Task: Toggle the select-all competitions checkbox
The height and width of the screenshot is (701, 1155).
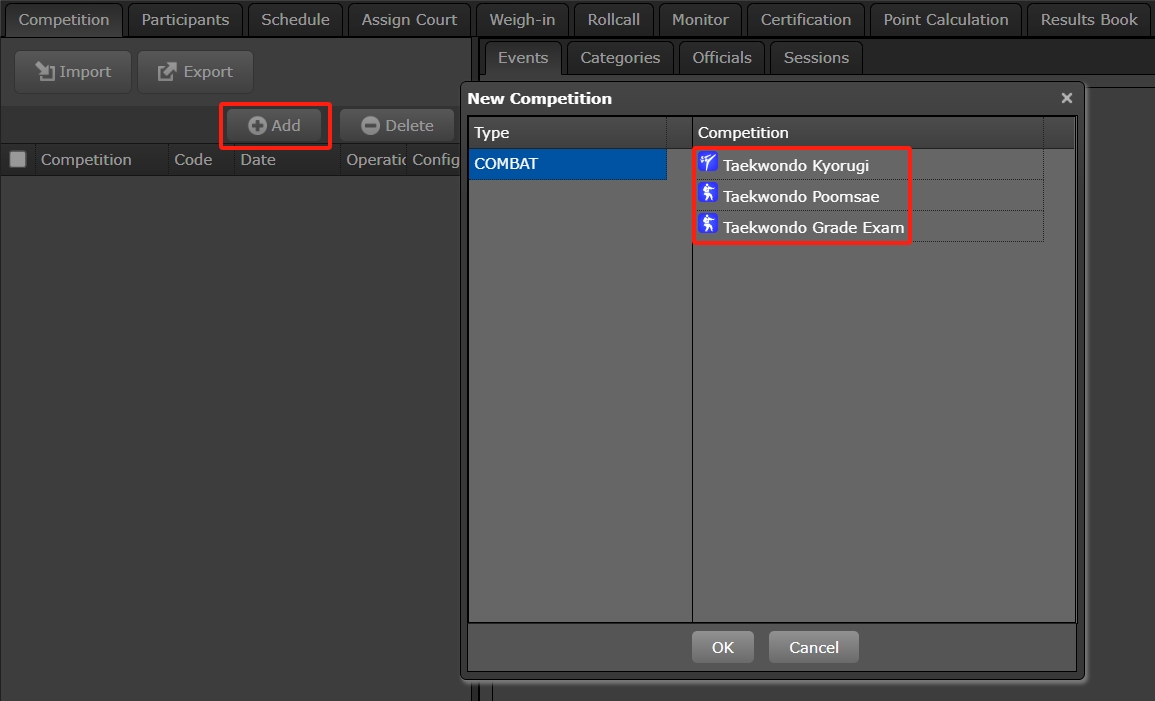Action: 18,160
